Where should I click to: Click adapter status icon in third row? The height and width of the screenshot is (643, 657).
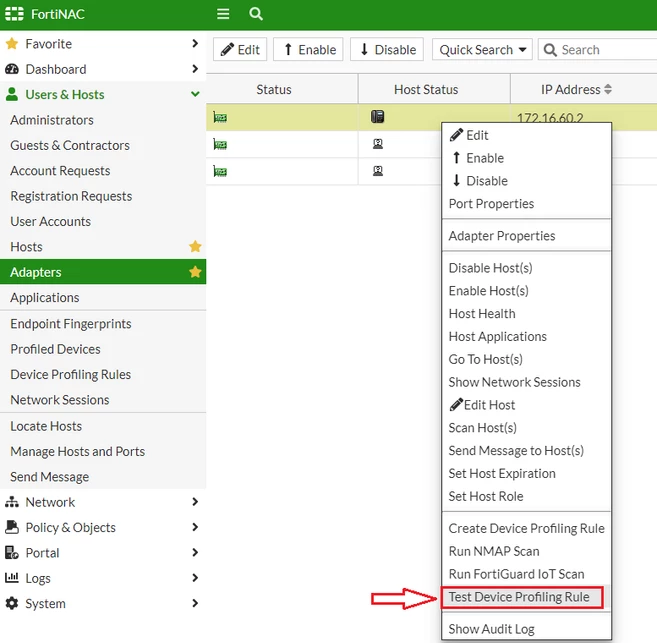220,171
